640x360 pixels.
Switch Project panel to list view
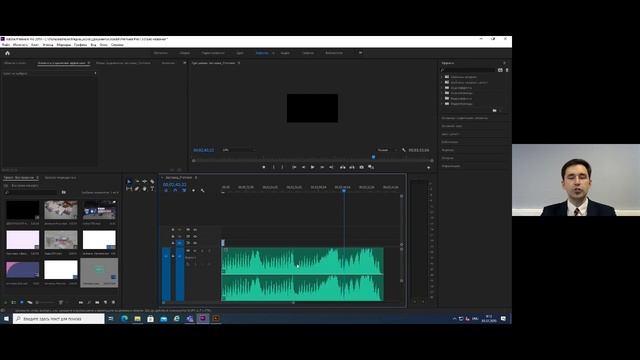13,302
